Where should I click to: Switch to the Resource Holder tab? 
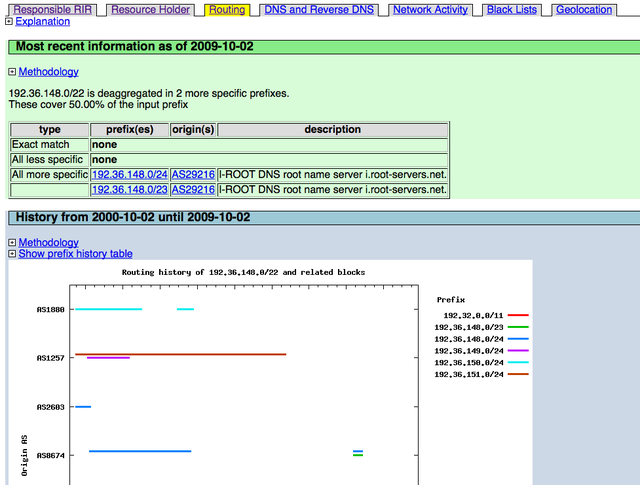click(150, 10)
